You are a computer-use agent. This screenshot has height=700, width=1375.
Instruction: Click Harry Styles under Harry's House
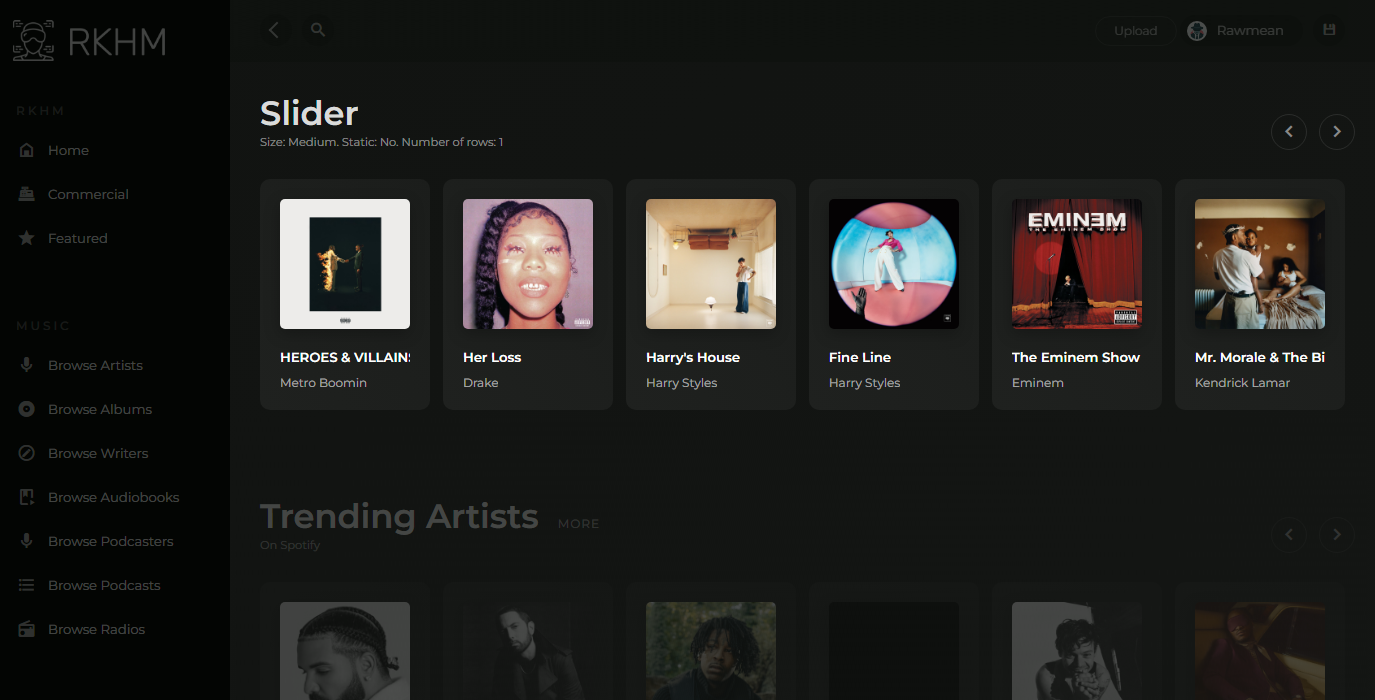(682, 383)
